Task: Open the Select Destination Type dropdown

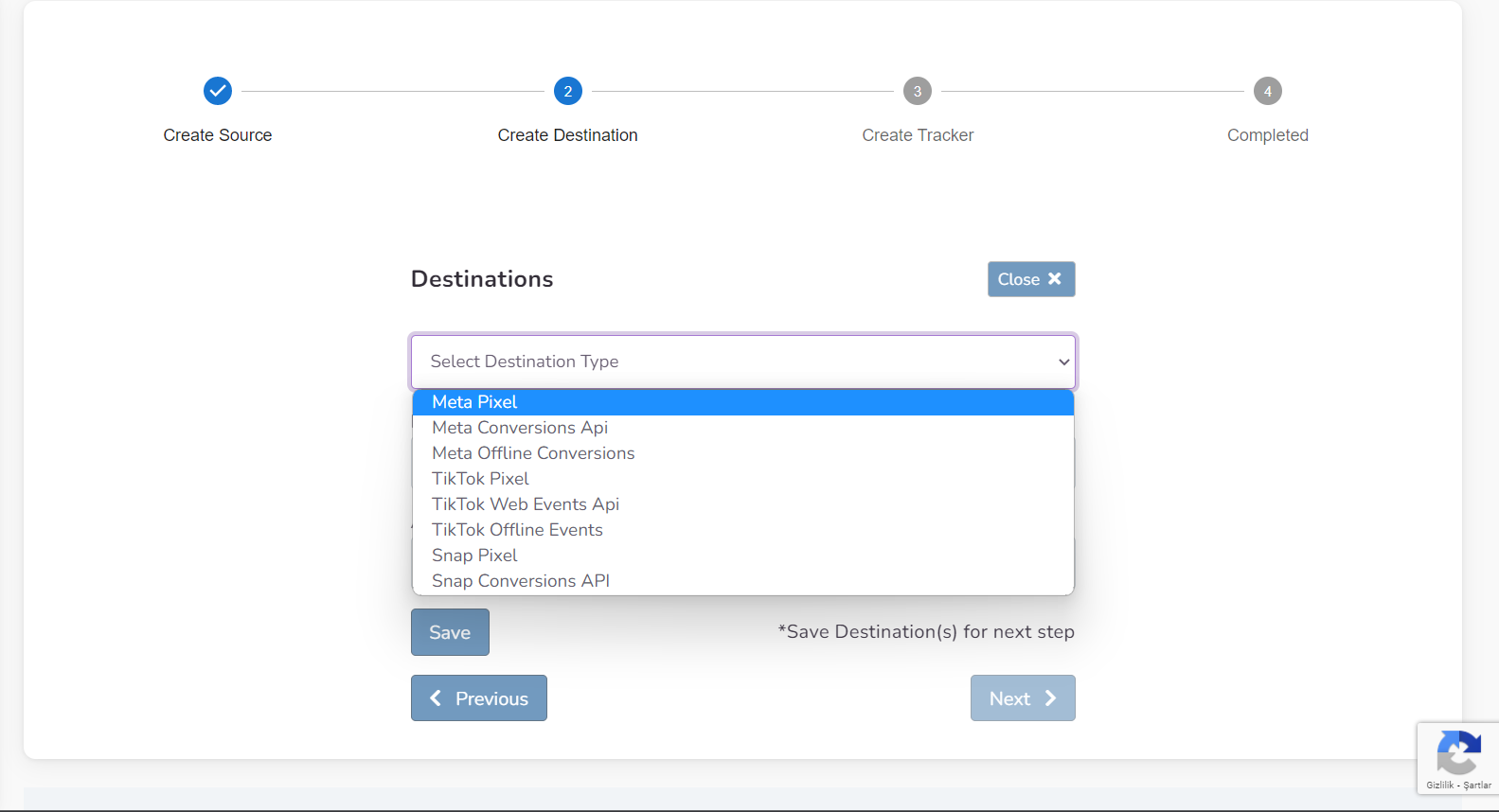Action: [x=743, y=362]
